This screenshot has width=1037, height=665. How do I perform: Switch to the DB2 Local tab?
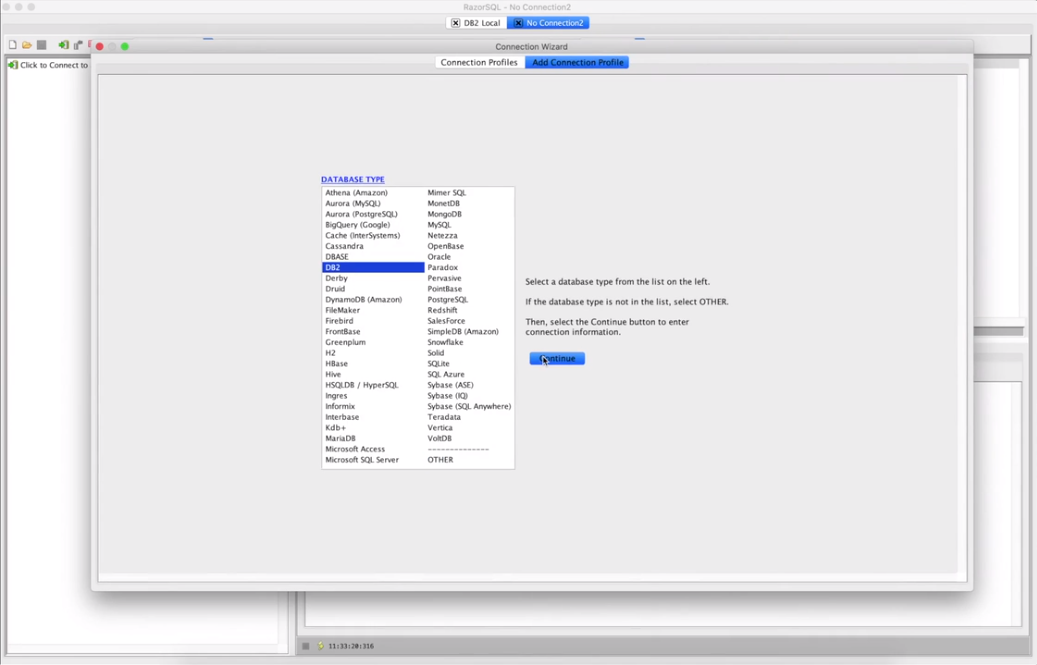click(481, 22)
